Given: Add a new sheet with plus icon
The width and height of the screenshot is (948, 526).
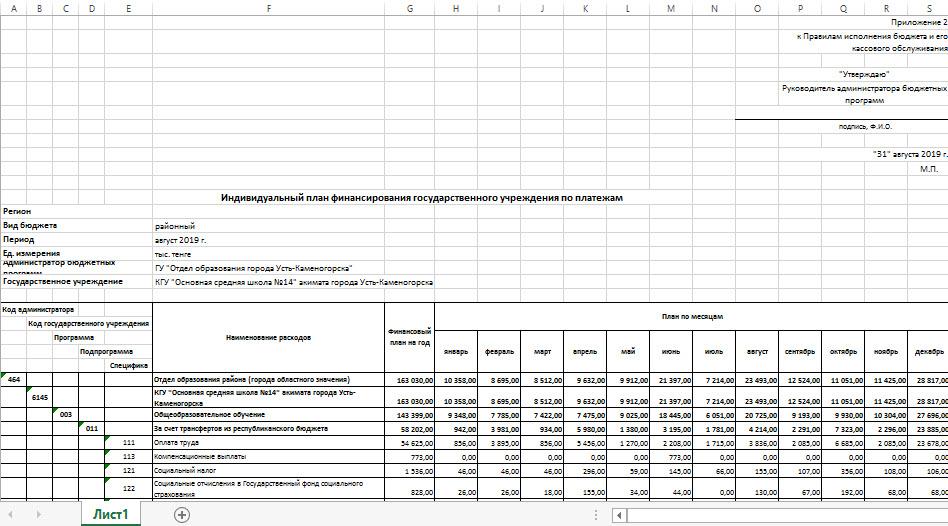Looking at the screenshot, I should pos(181,515).
